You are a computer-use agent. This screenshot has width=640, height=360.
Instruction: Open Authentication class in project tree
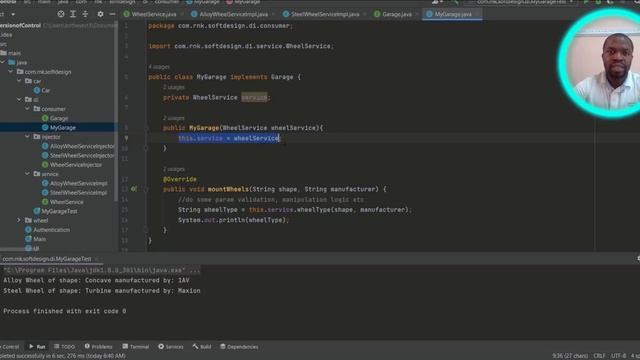click(x=51, y=229)
